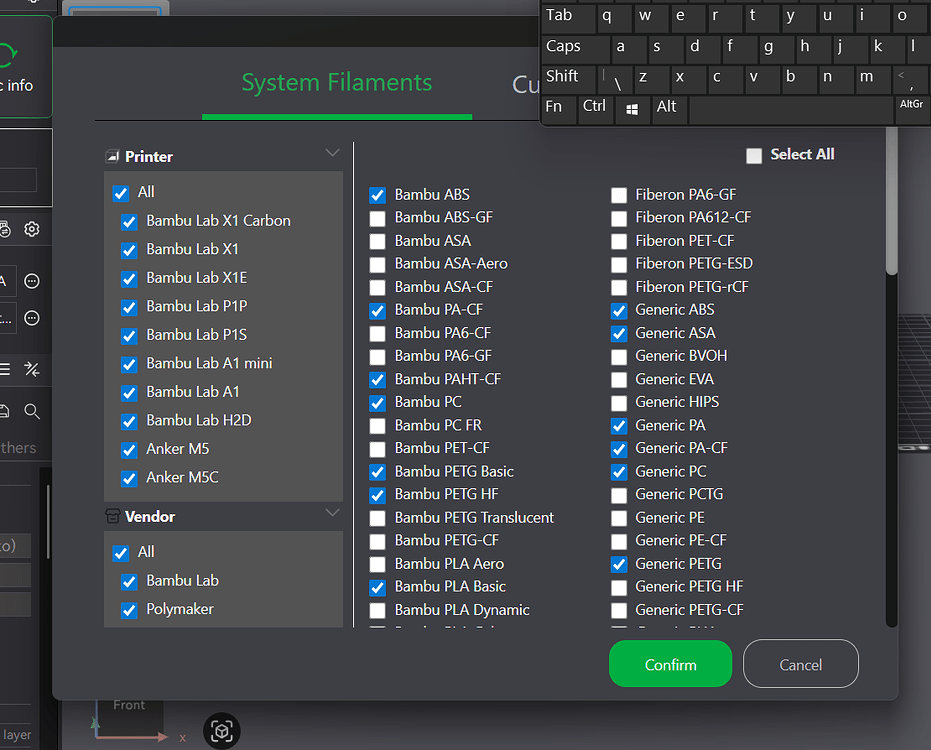Uncheck Bambu ABS filament

(x=377, y=195)
